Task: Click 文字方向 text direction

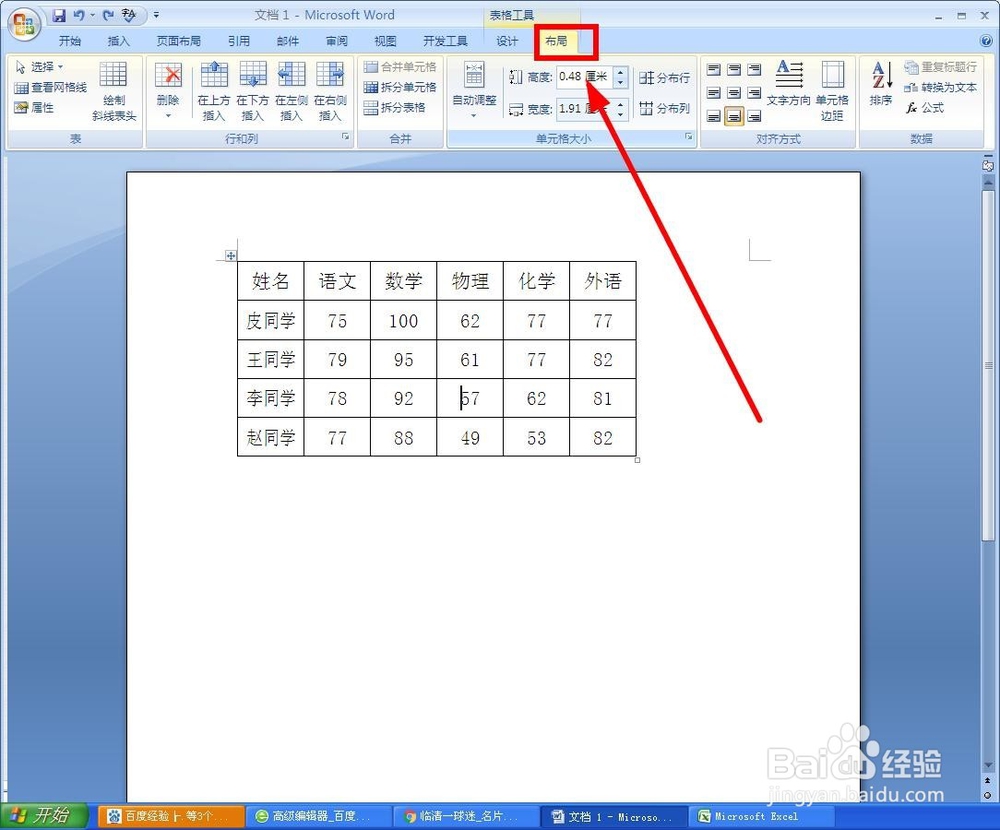Action: [x=788, y=84]
